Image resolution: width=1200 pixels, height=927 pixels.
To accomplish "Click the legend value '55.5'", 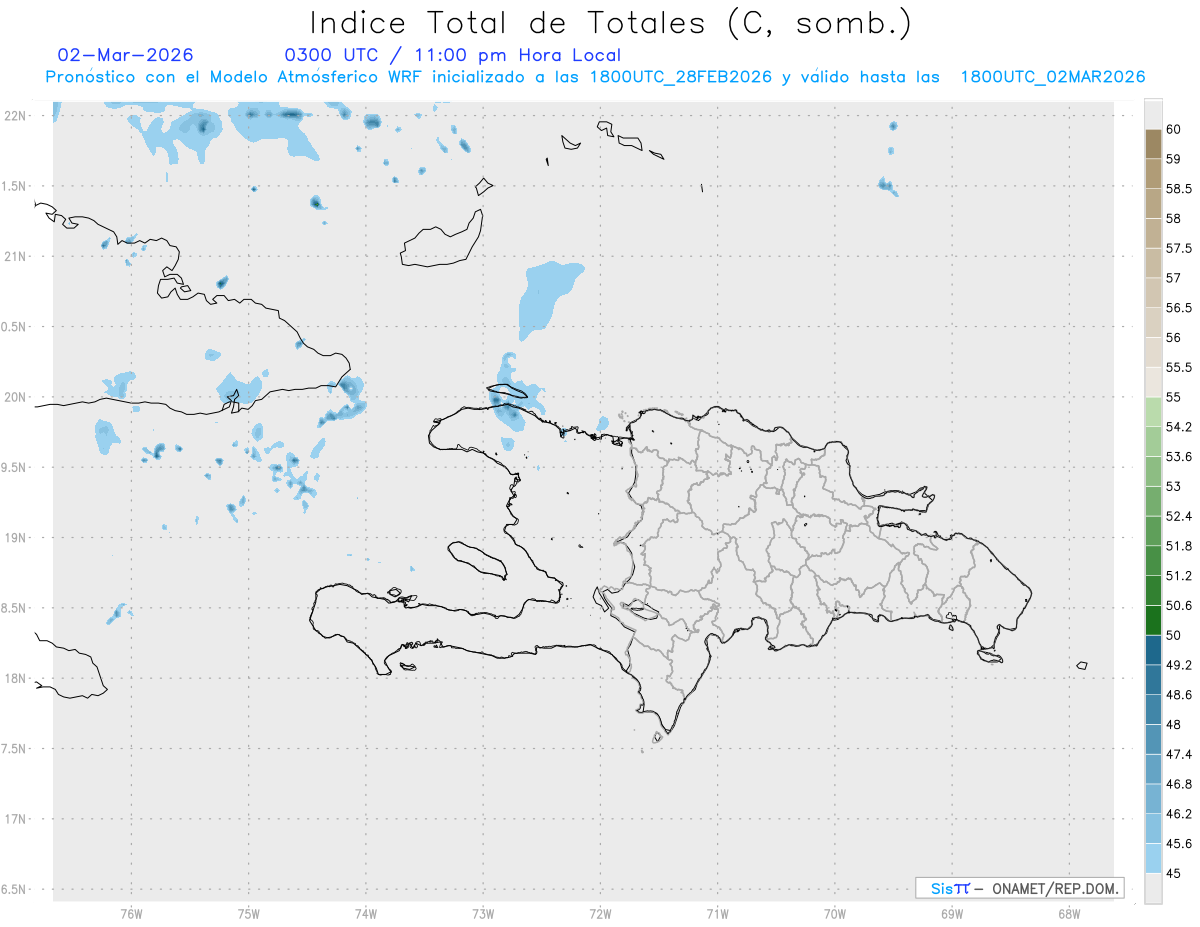I will coord(1178,367).
